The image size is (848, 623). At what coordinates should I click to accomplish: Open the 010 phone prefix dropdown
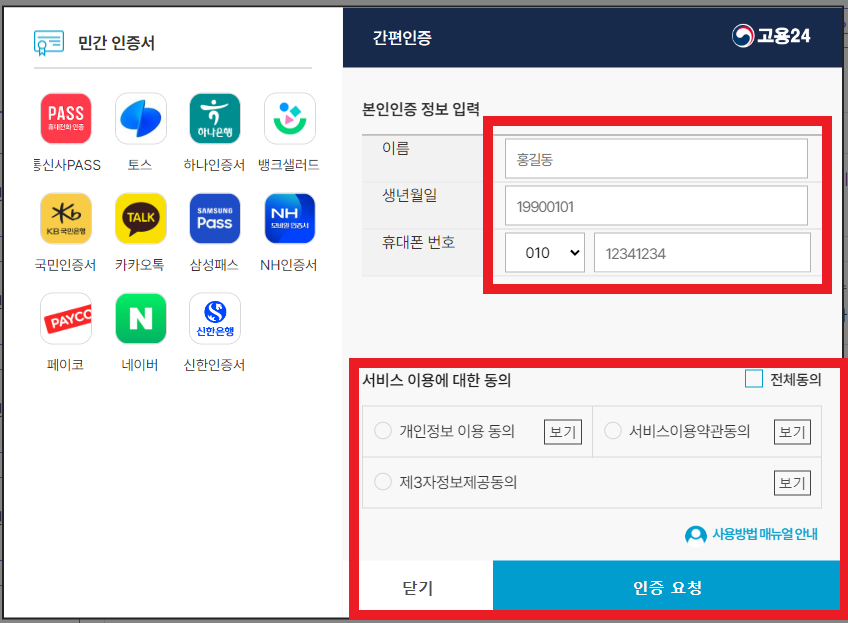click(x=545, y=253)
